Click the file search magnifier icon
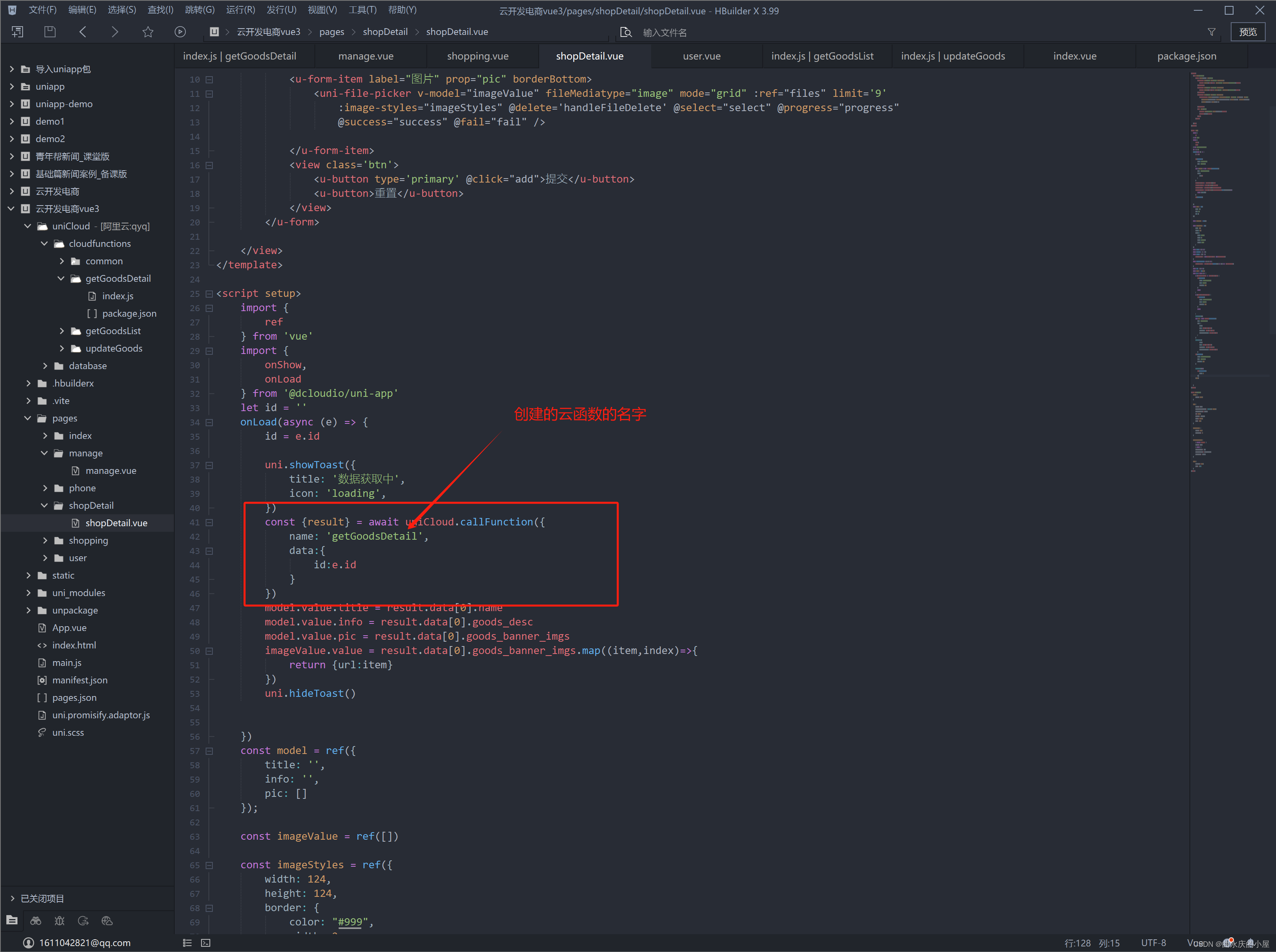 point(626,32)
